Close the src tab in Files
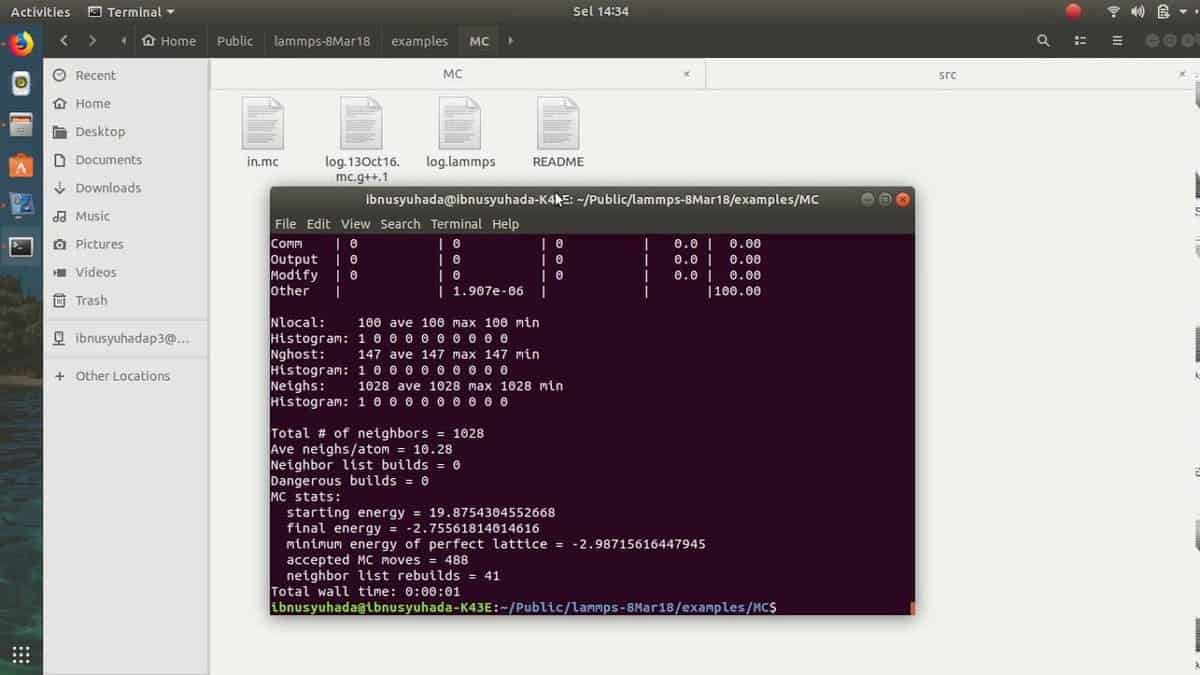The image size is (1200, 675). tap(1182, 74)
